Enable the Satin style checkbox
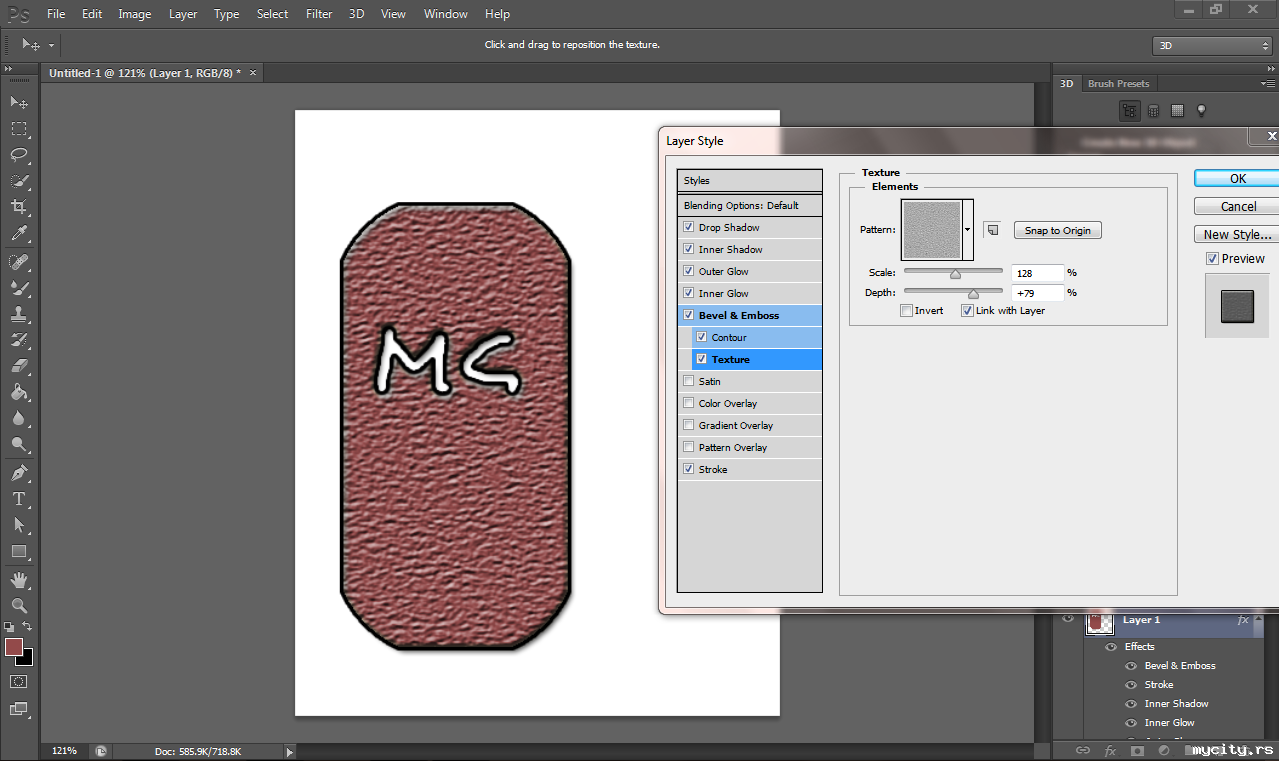This screenshot has width=1279, height=761. [688, 382]
